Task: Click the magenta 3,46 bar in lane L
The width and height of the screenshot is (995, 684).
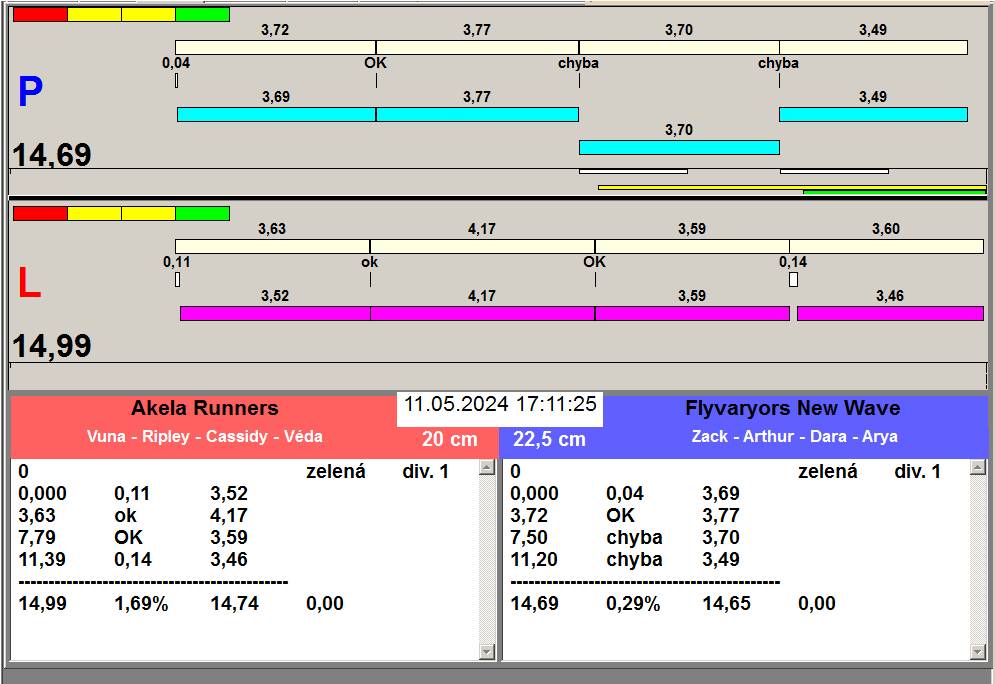Action: pyautogui.click(x=889, y=314)
